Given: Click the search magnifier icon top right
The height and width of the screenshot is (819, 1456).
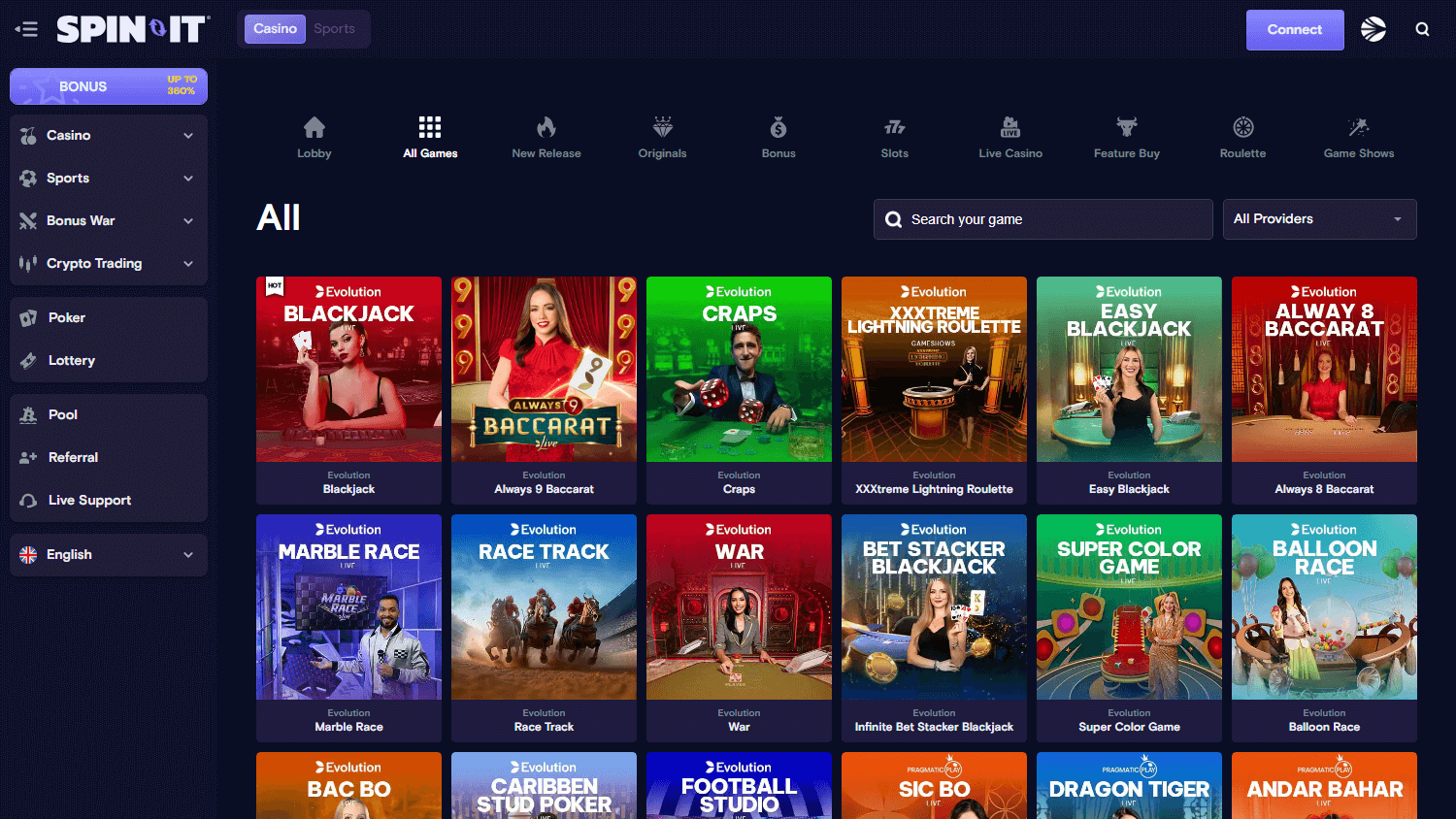Looking at the screenshot, I should 1422,29.
